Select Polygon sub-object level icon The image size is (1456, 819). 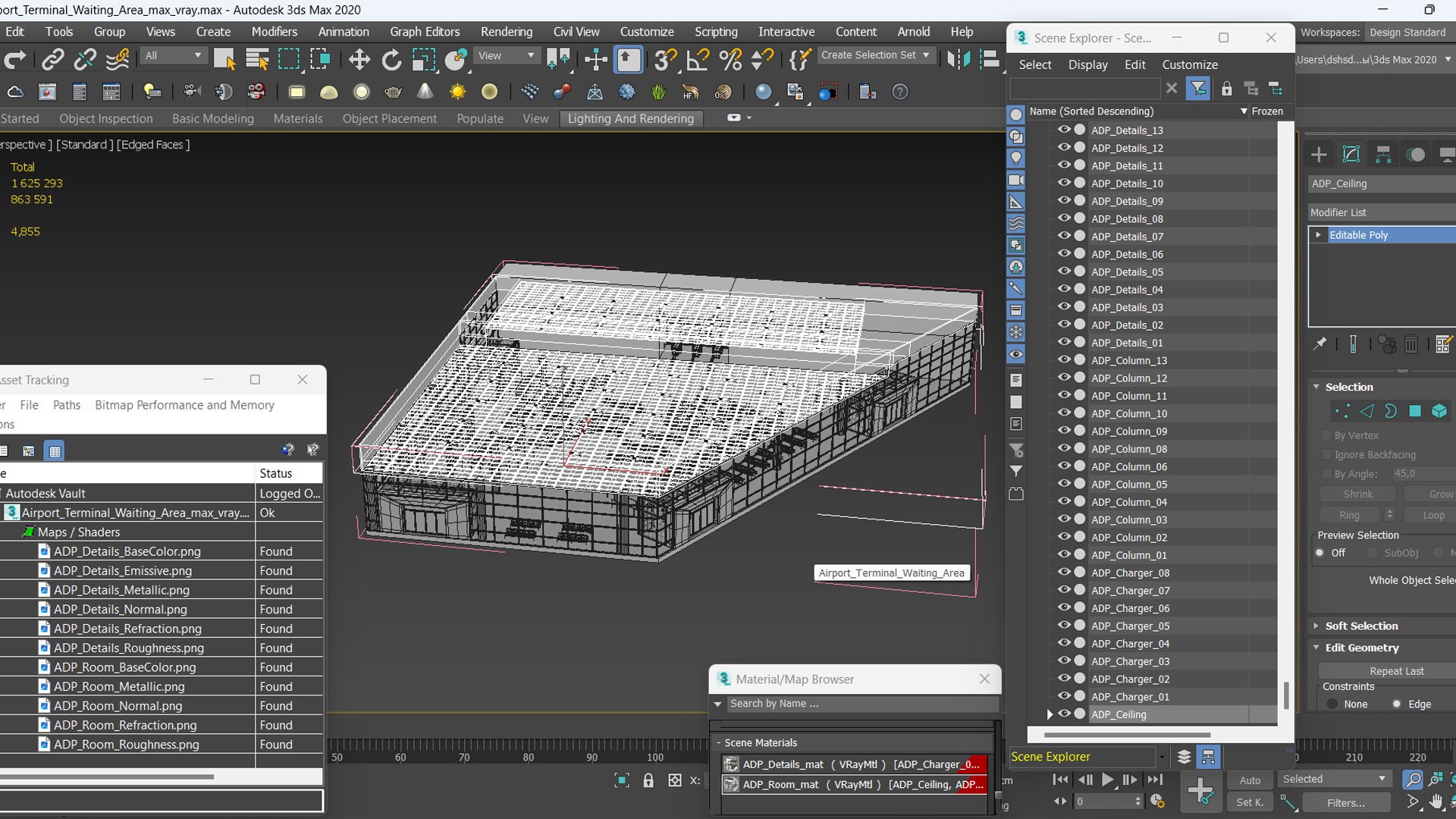point(1415,411)
